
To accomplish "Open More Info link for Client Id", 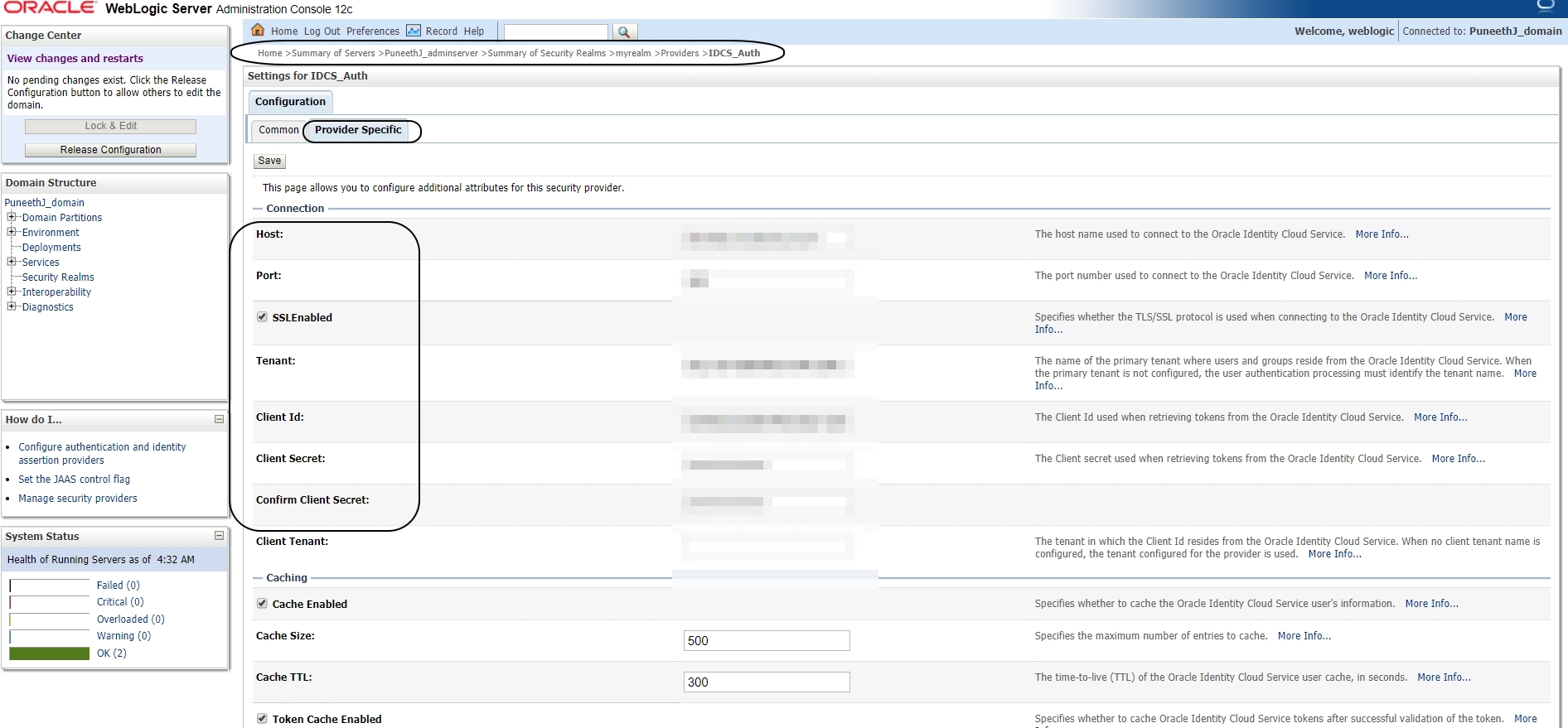I will [x=1440, y=417].
